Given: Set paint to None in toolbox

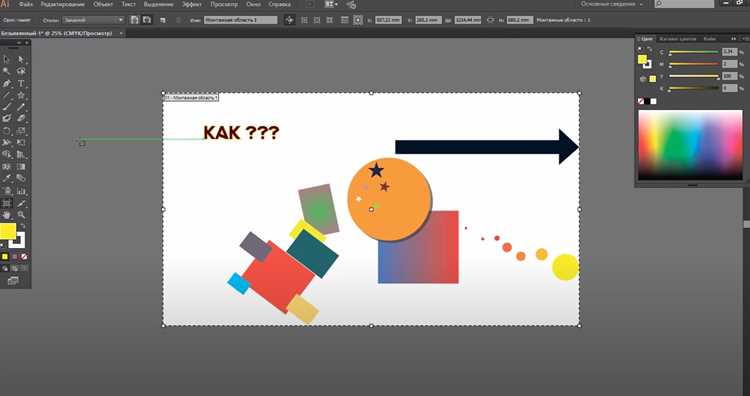Looking at the screenshot, I should [24, 257].
